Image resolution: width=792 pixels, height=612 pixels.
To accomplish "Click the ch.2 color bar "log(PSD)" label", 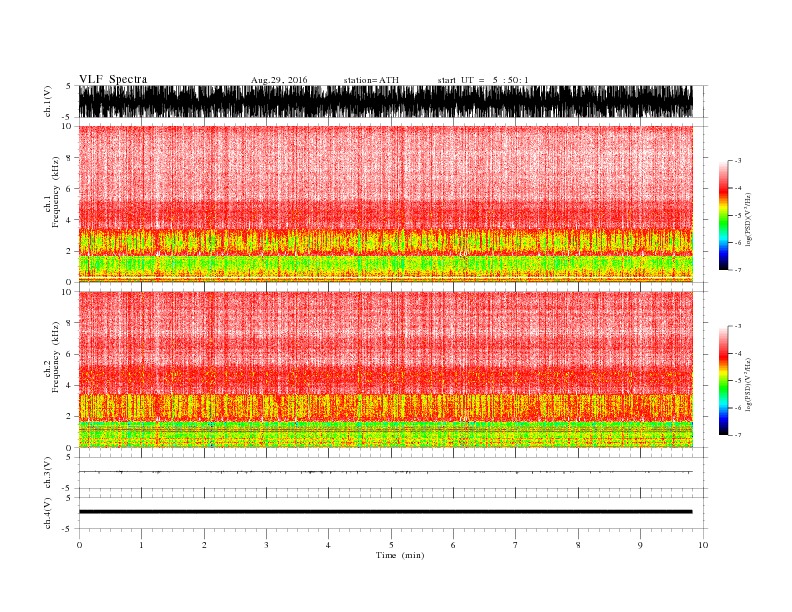I will pos(748,383).
